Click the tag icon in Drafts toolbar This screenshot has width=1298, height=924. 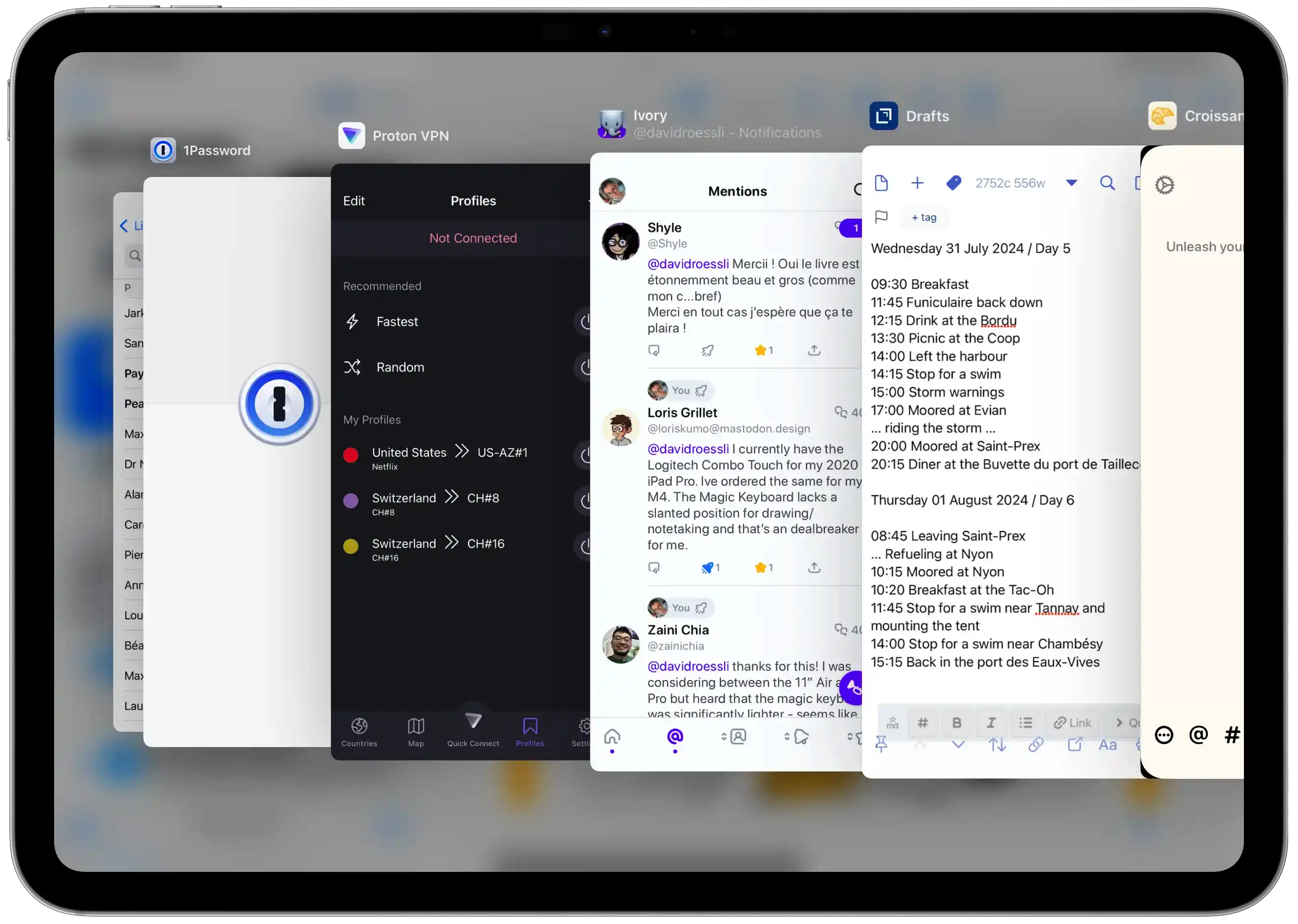(x=954, y=183)
